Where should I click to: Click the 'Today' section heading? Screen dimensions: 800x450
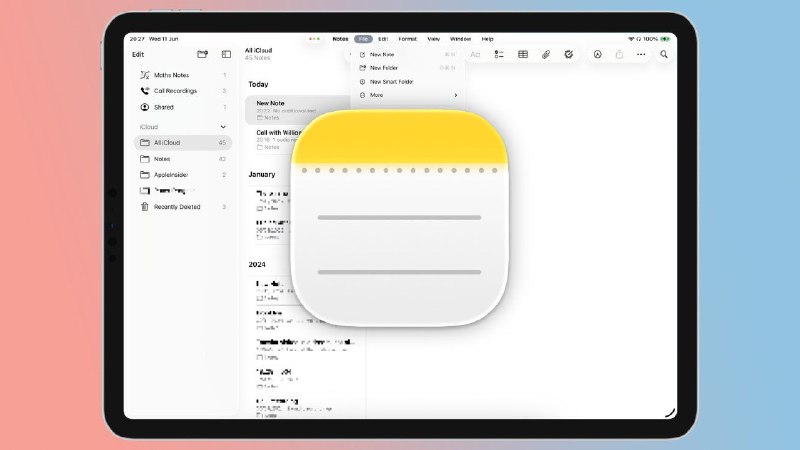(x=258, y=84)
